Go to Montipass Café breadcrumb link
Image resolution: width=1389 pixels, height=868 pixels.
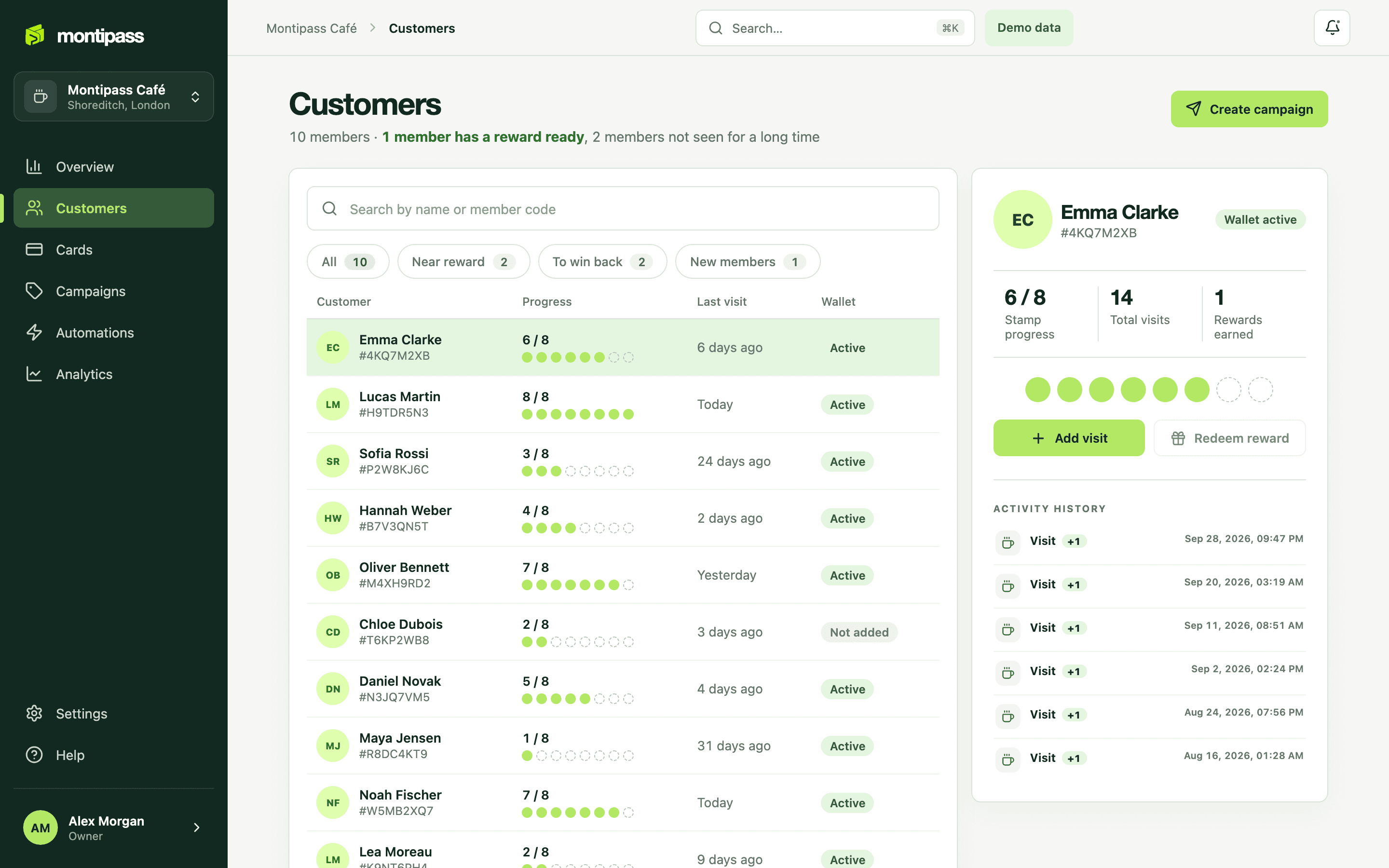pyautogui.click(x=311, y=28)
